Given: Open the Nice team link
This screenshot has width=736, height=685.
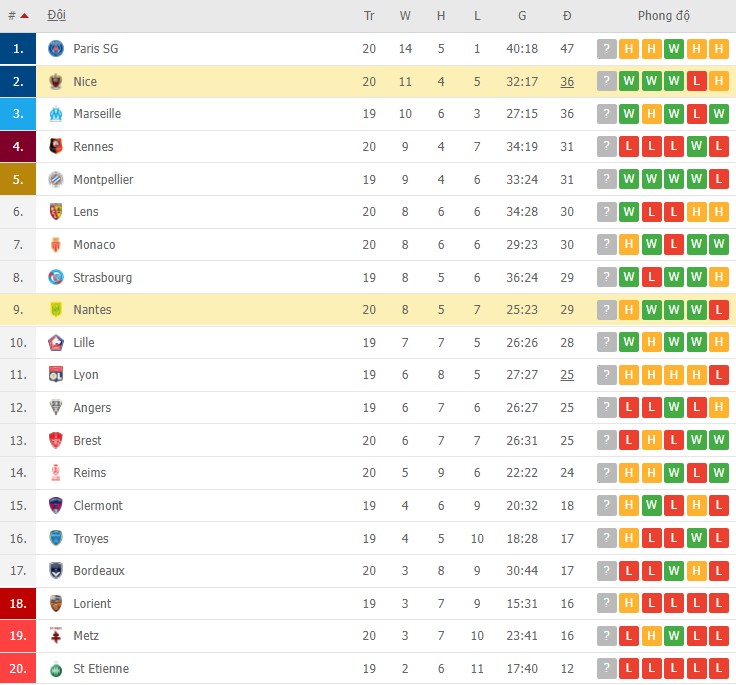Looking at the screenshot, I should click(x=85, y=82).
